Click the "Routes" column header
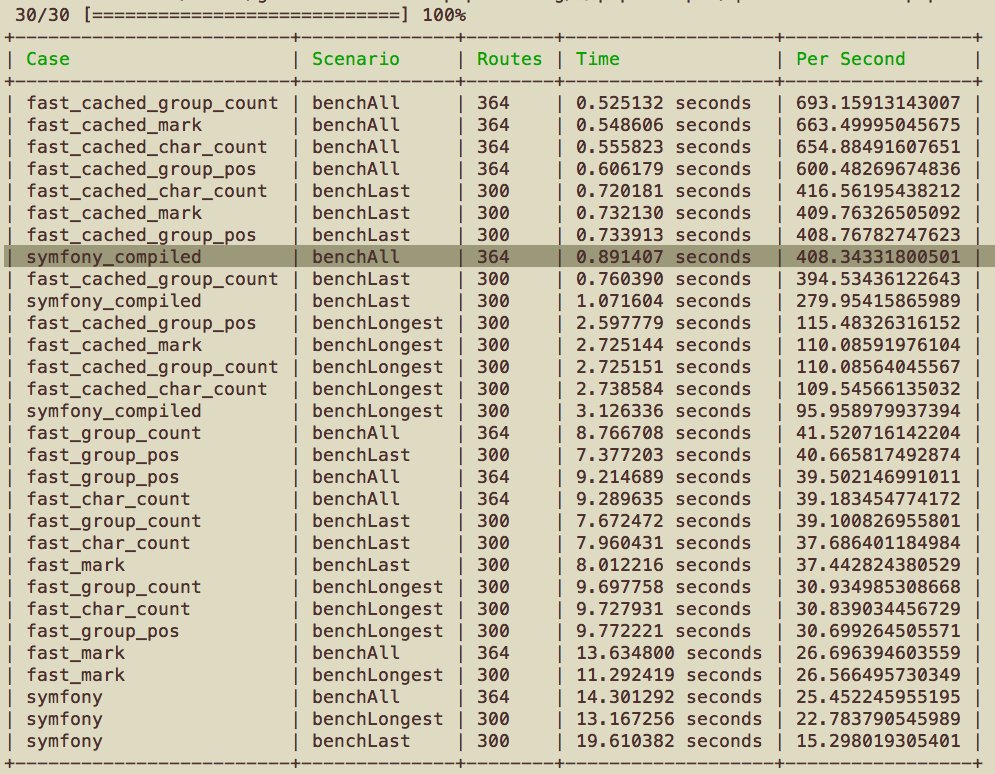 coord(510,59)
